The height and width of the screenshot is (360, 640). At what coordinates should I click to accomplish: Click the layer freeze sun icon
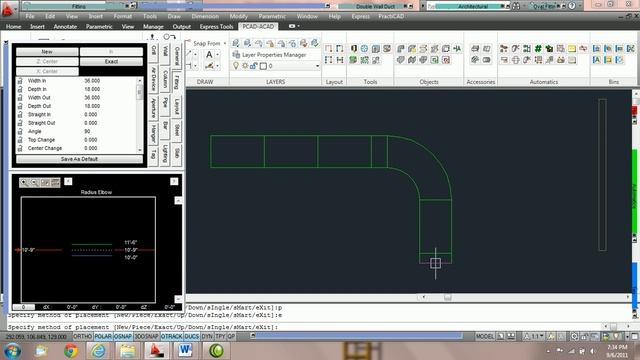245,66
